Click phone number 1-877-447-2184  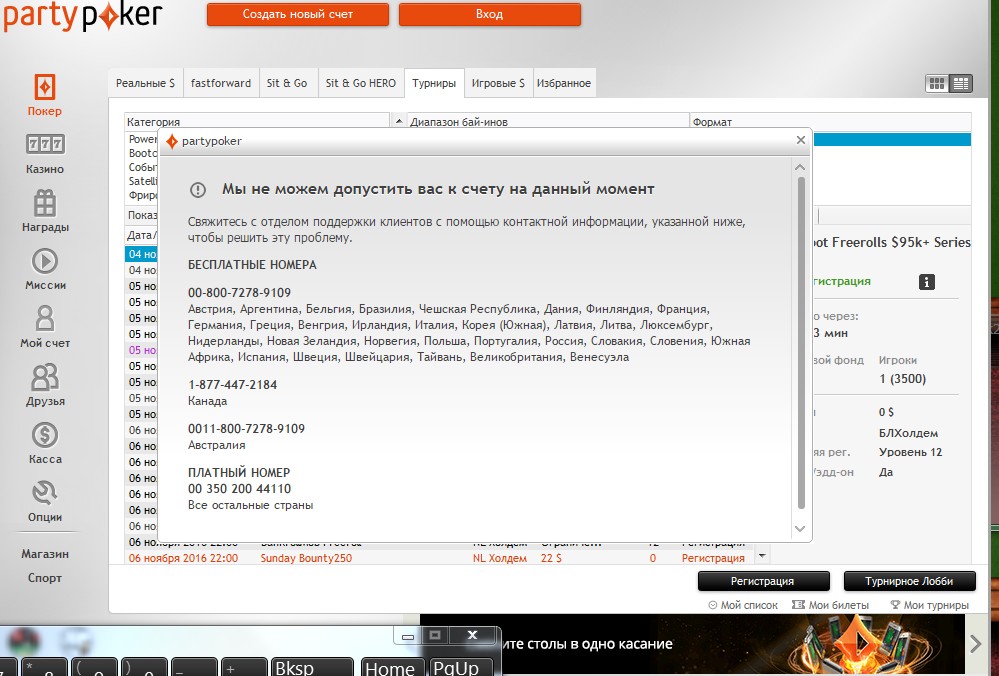(232, 385)
